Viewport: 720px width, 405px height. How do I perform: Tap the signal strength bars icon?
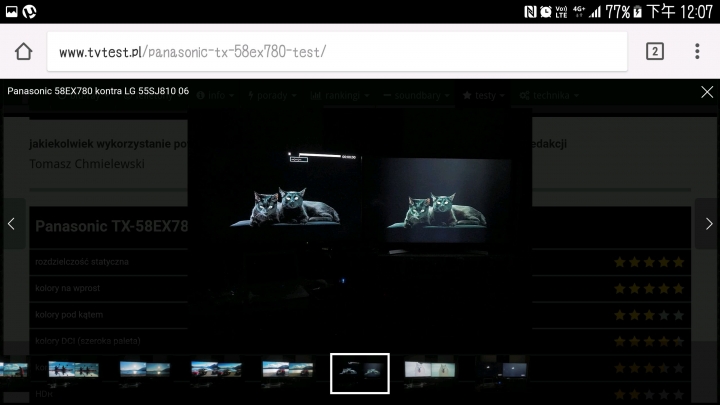click(x=595, y=11)
